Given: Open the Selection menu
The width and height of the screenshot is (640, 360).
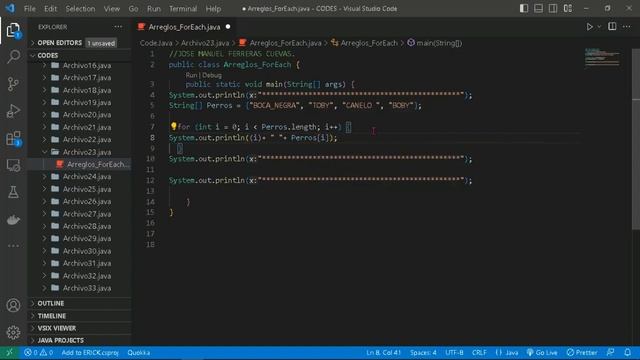Looking at the screenshot, I should 80,9.
